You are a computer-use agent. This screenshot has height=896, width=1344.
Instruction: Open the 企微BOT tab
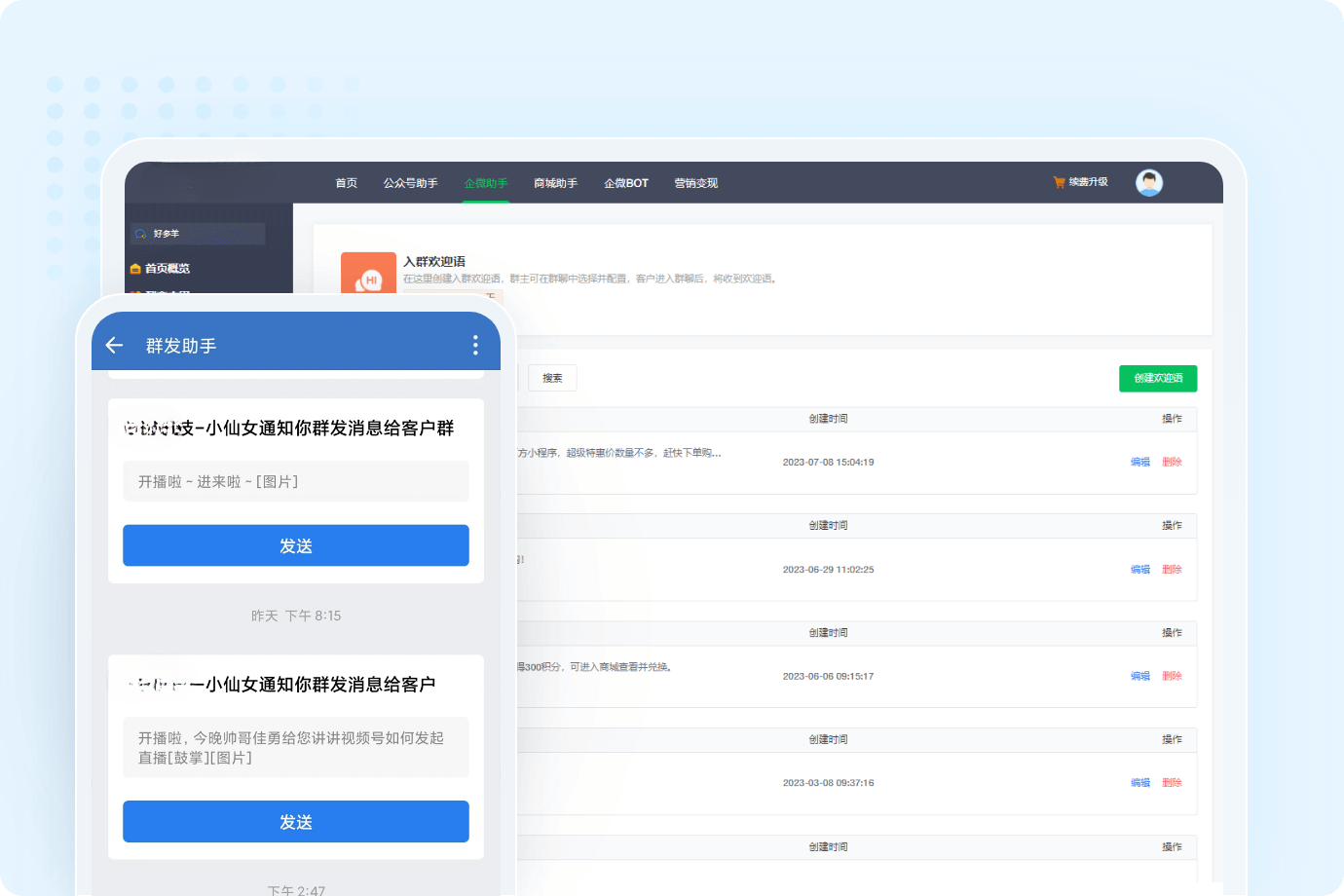[625, 183]
